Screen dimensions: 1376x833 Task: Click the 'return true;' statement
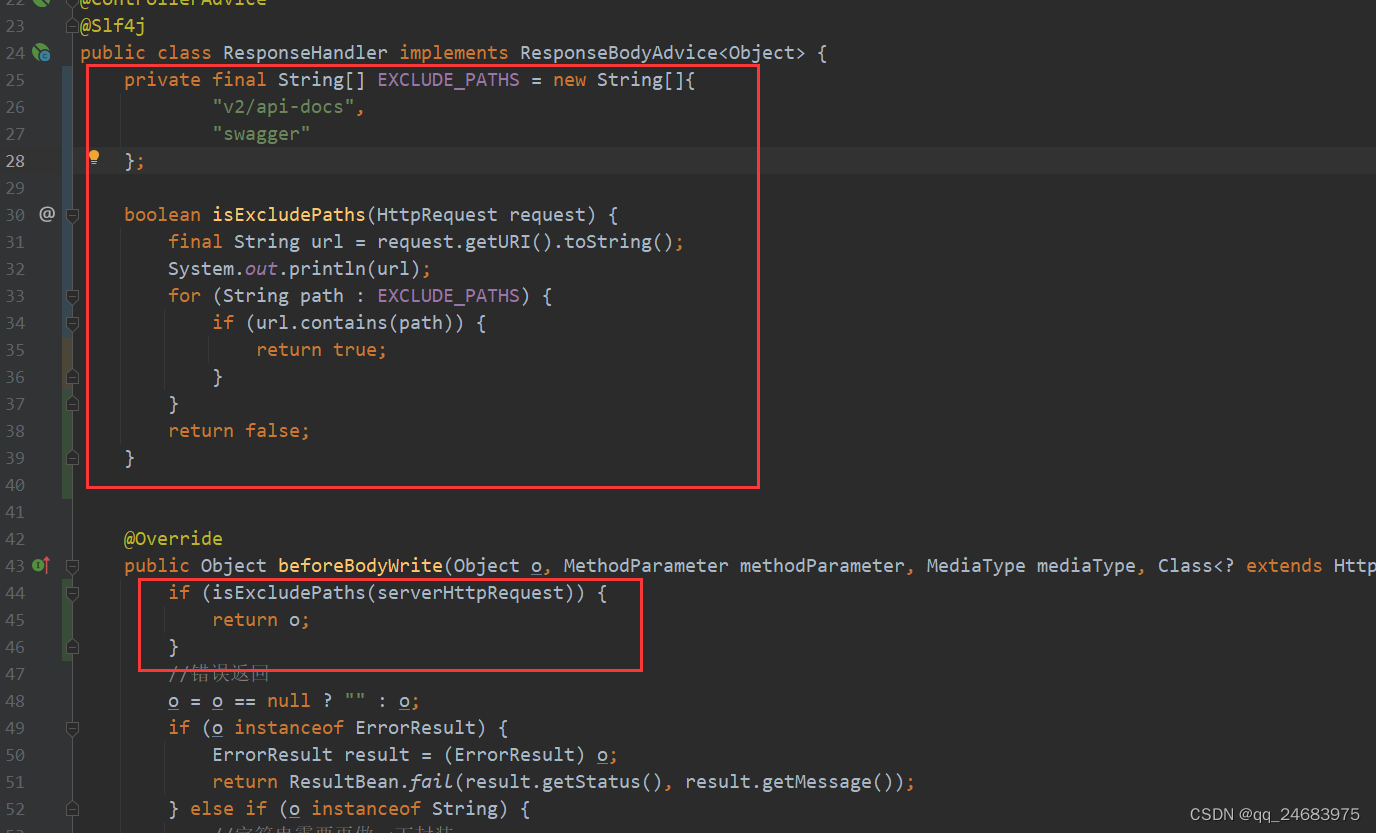(x=322, y=350)
